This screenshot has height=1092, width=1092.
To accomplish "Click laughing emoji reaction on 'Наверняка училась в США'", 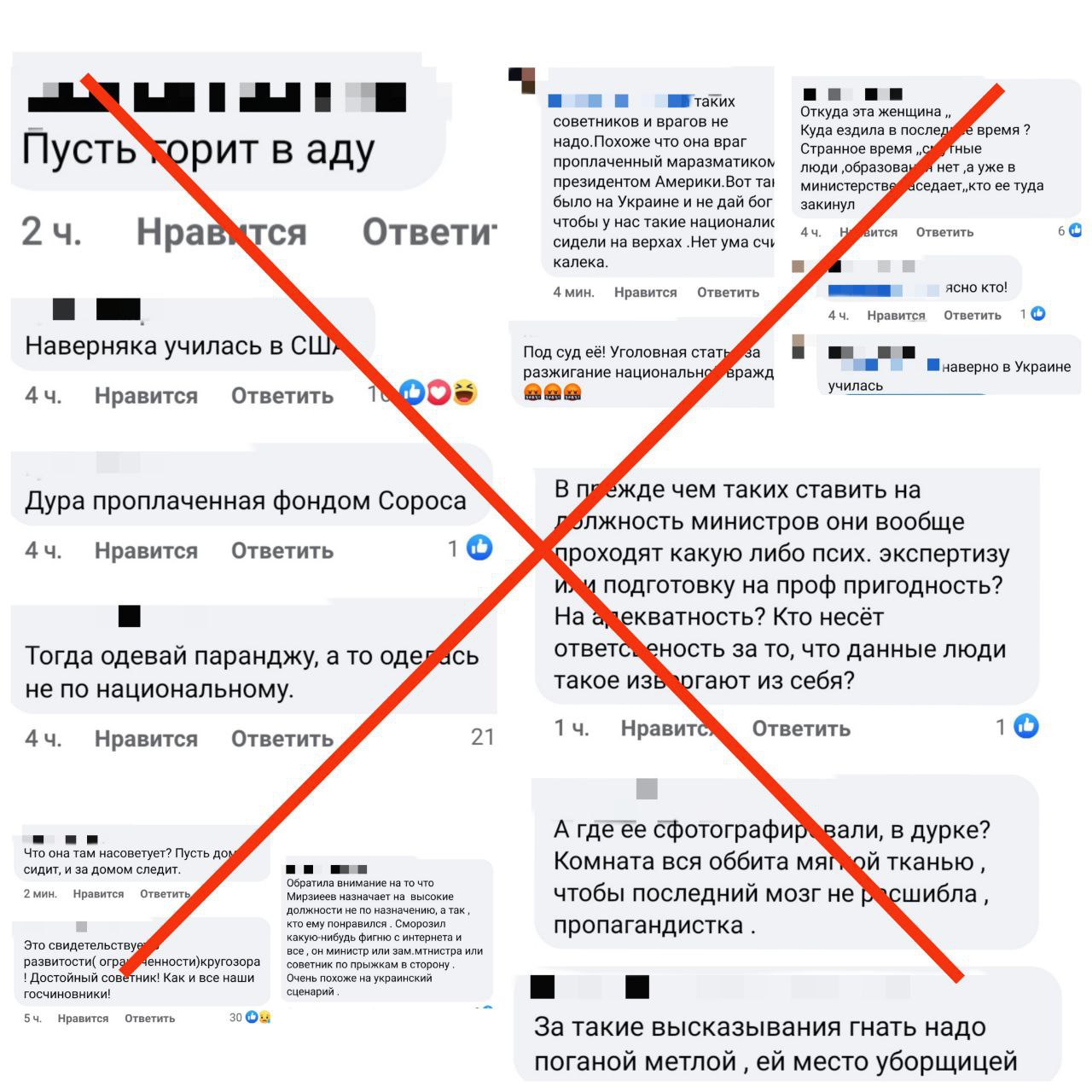I will [x=464, y=392].
